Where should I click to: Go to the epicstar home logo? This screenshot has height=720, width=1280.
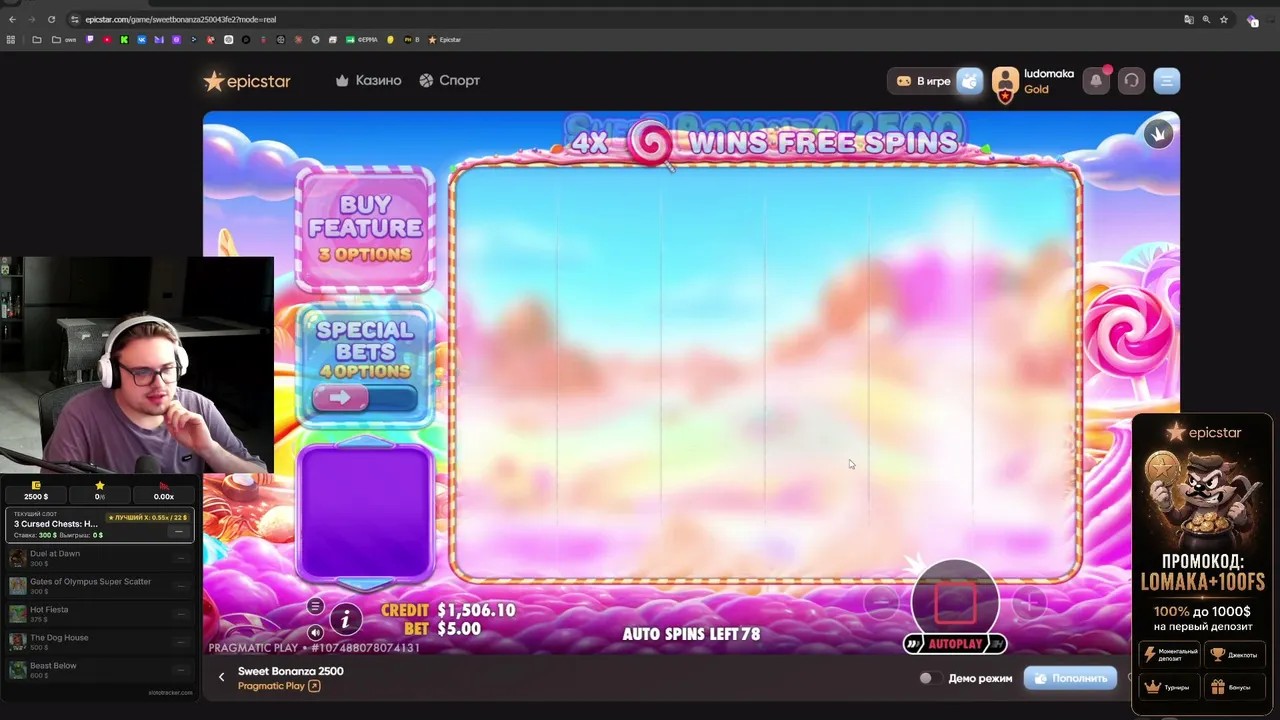pyautogui.click(x=247, y=81)
